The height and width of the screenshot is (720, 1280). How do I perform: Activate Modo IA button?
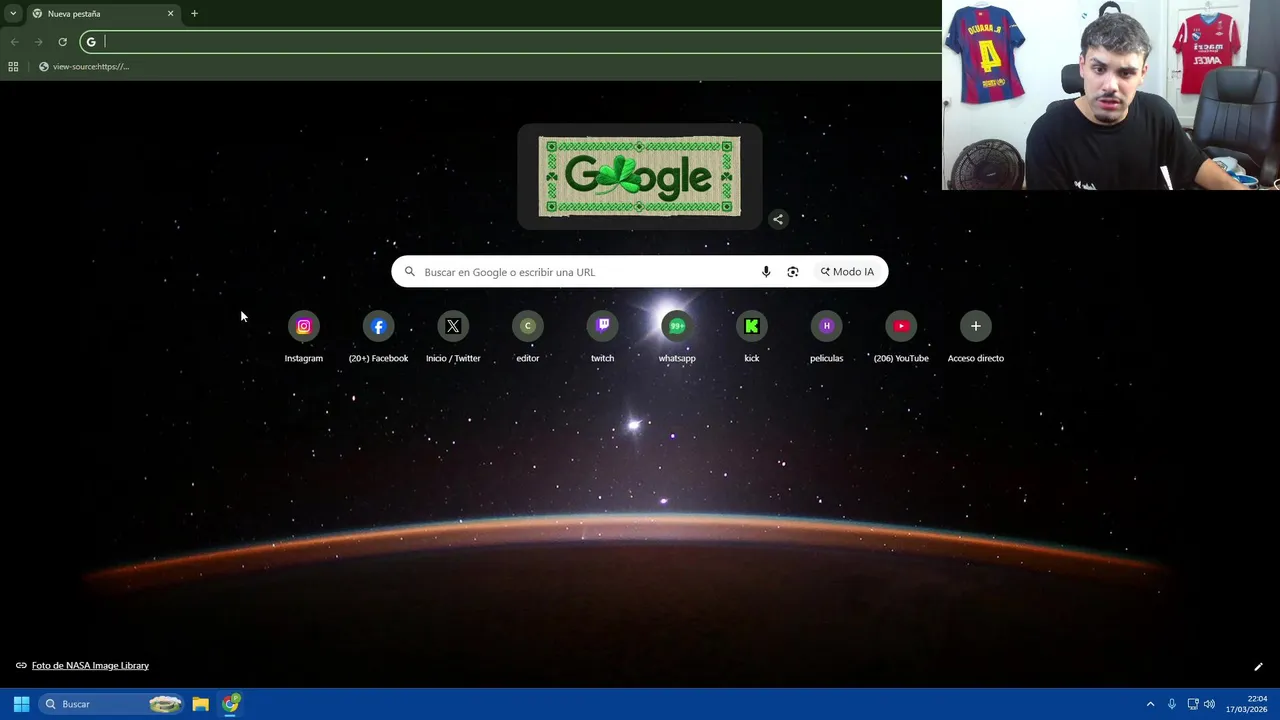pyautogui.click(x=847, y=272)
